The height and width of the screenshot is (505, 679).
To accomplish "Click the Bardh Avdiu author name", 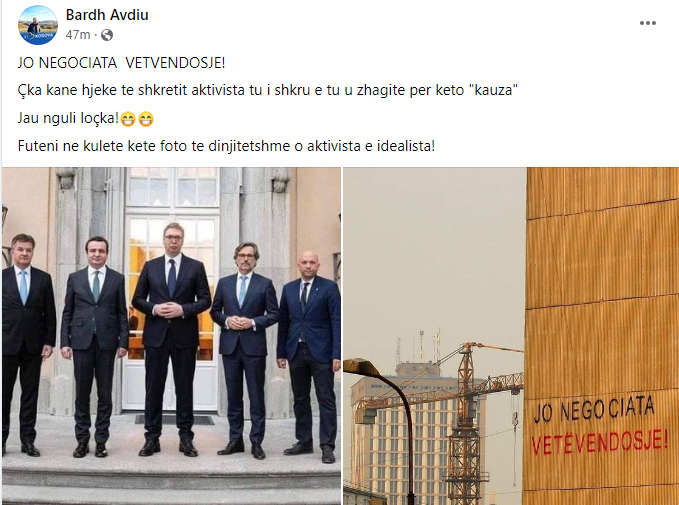I will 107,15.
